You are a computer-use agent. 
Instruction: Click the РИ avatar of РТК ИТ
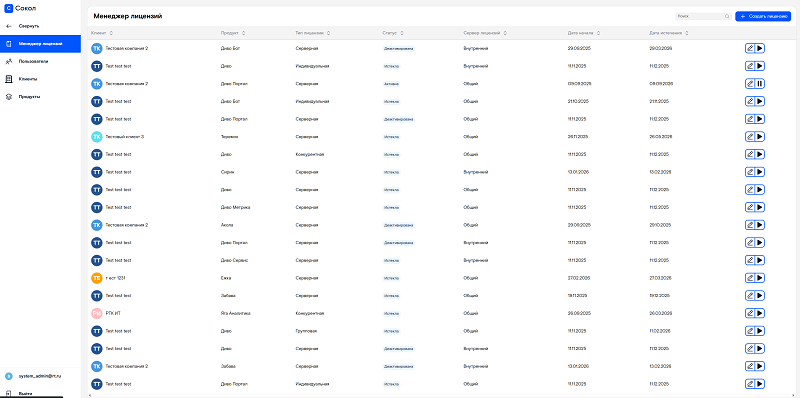pyautogui.click(x=96, y=313)
